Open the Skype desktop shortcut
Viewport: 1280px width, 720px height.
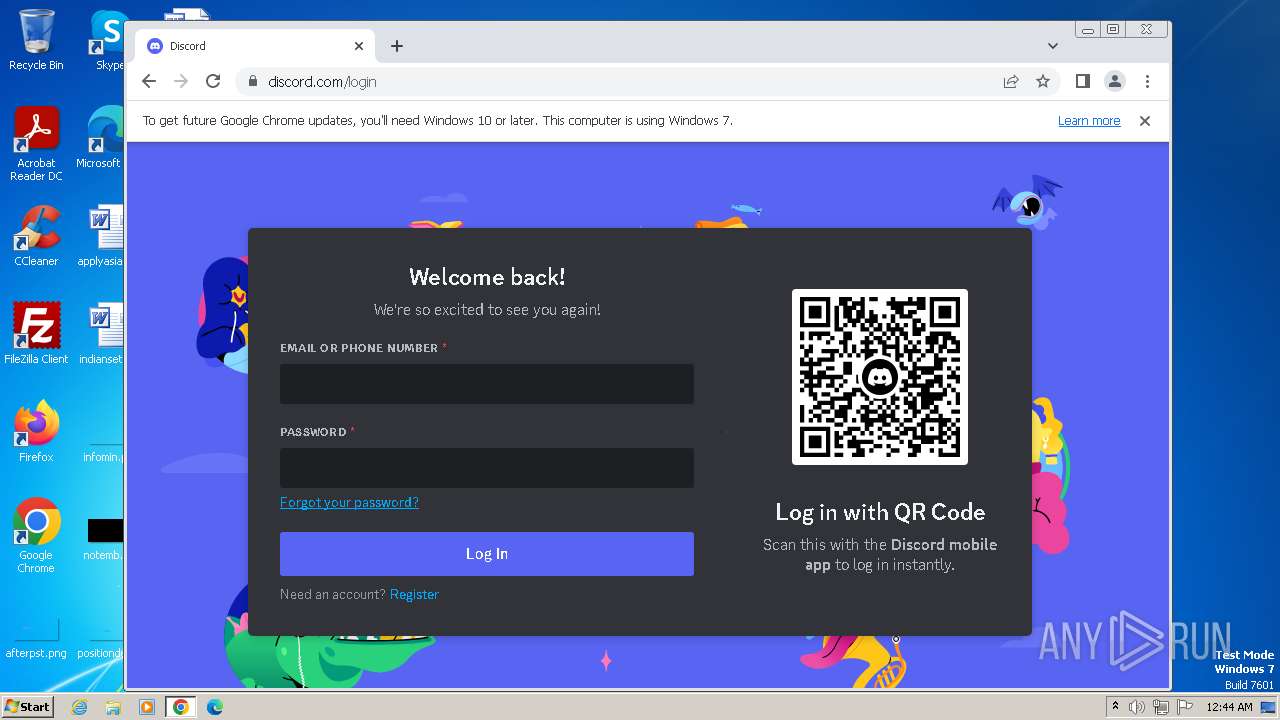[x=108, y=40]
